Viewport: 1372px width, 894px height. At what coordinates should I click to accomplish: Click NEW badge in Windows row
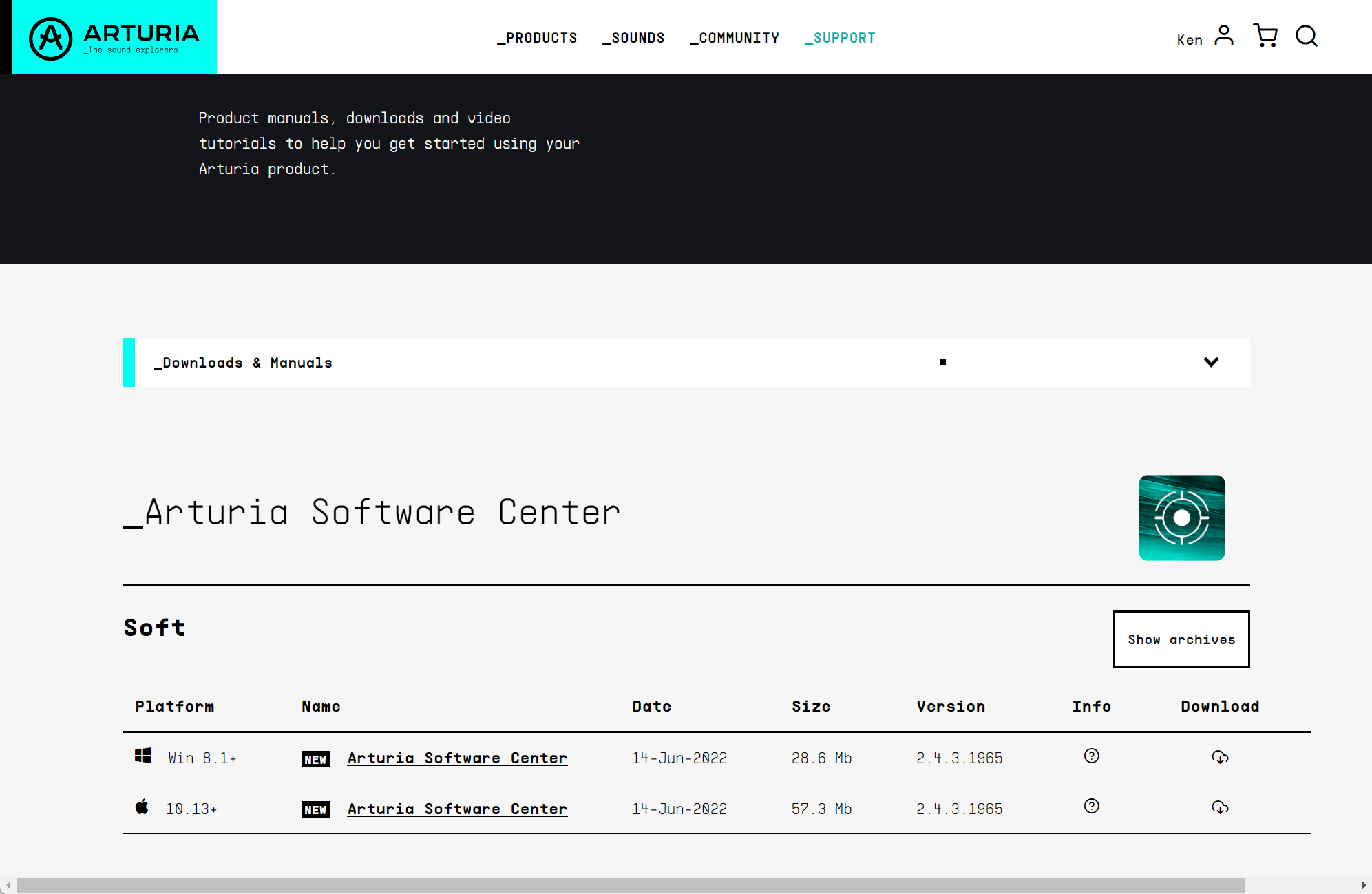coord(315,759)
